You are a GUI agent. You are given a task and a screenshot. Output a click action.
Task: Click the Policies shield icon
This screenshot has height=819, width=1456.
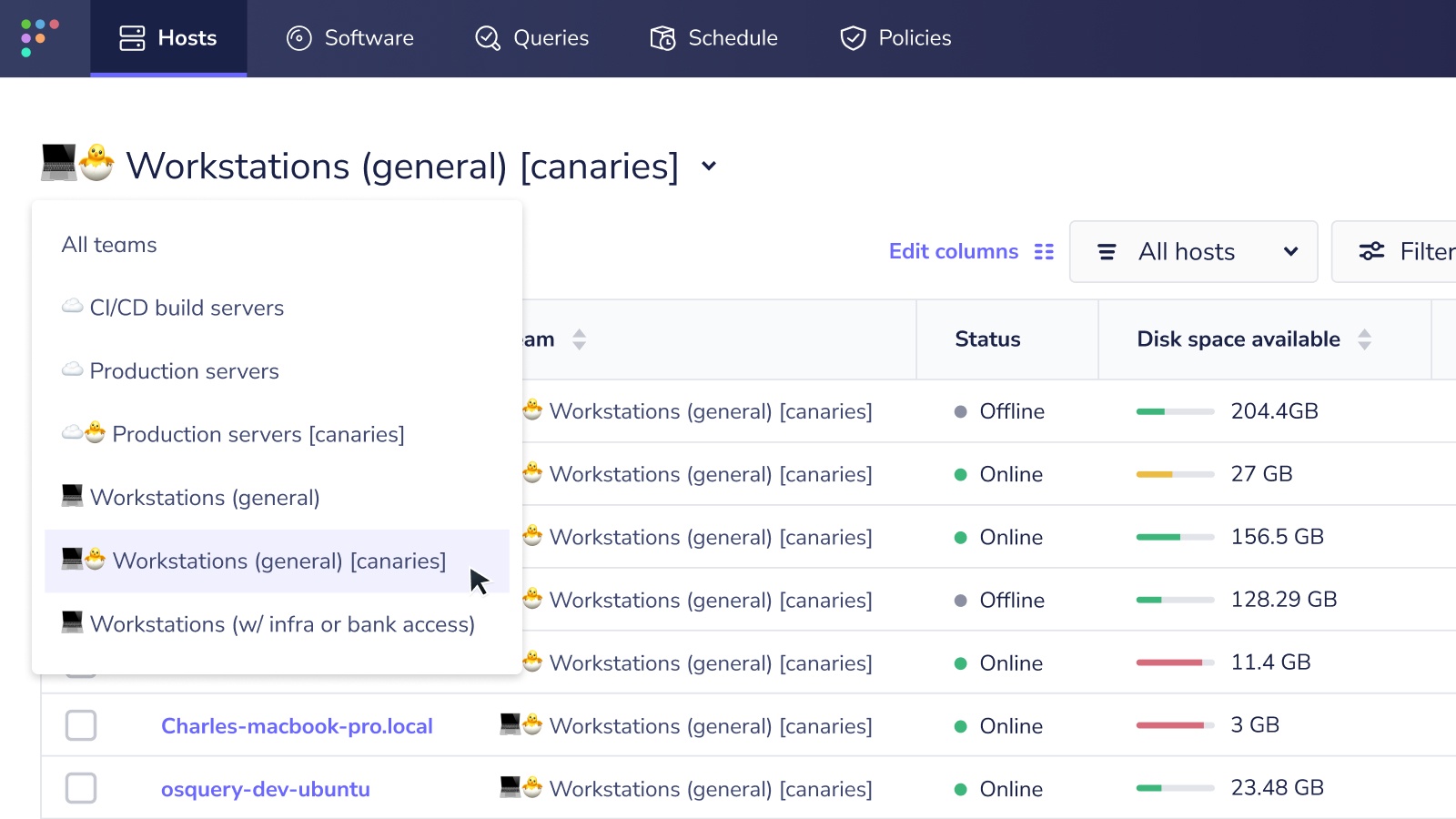(853, 38)
